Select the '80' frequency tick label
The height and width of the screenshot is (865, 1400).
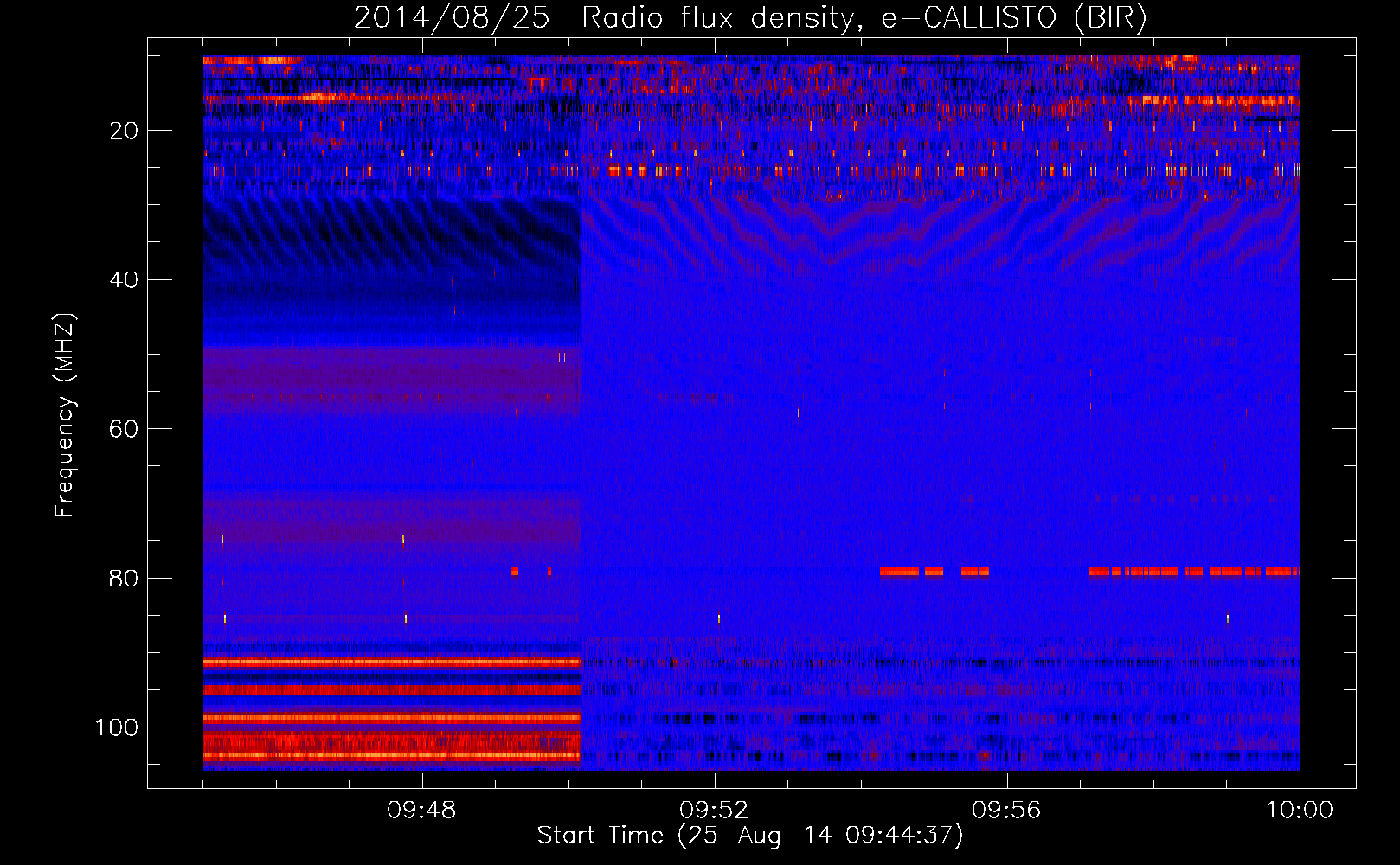click(x=124, y=578)
